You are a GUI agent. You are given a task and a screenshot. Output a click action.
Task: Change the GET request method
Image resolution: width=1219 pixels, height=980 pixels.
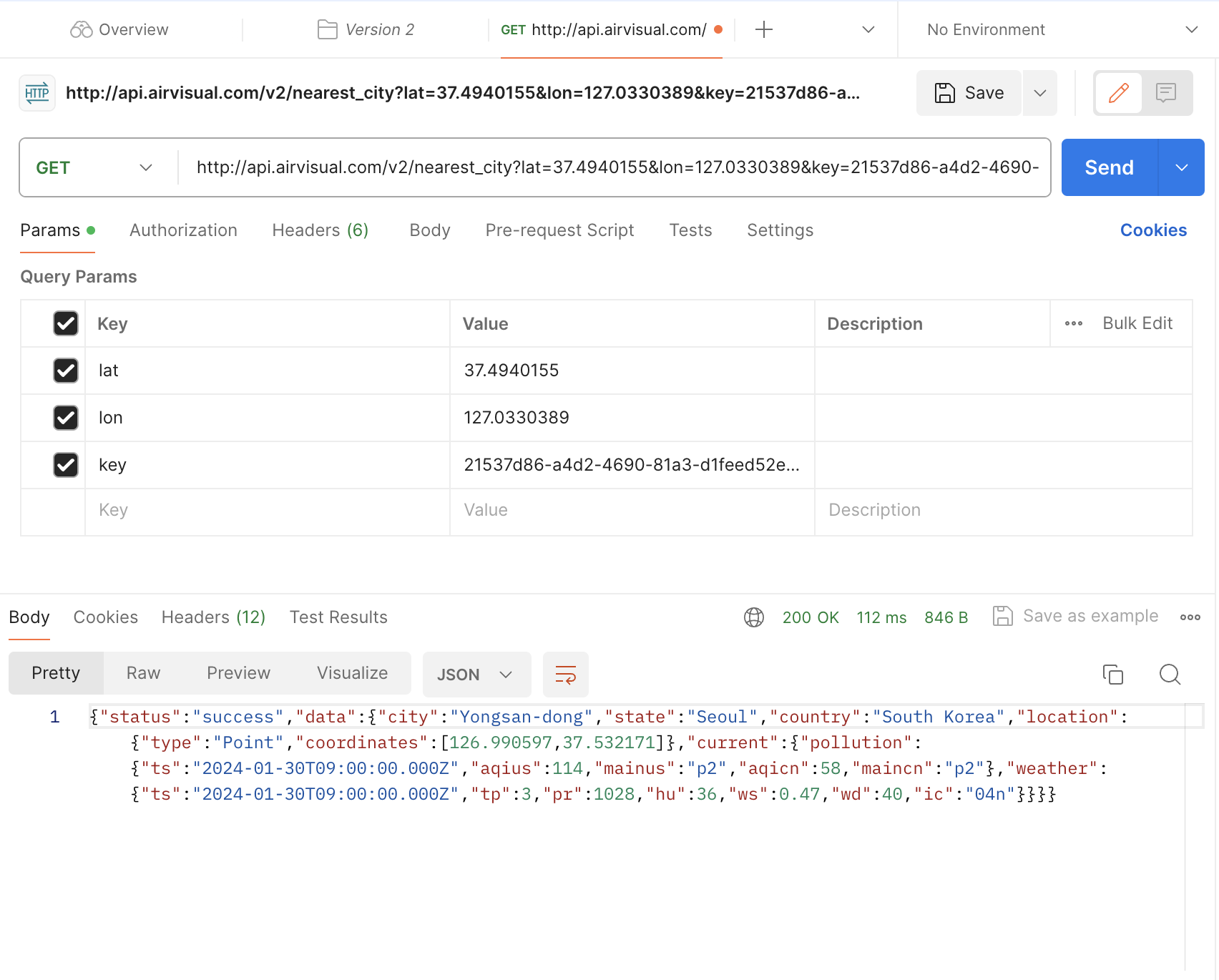coord(95,167)
